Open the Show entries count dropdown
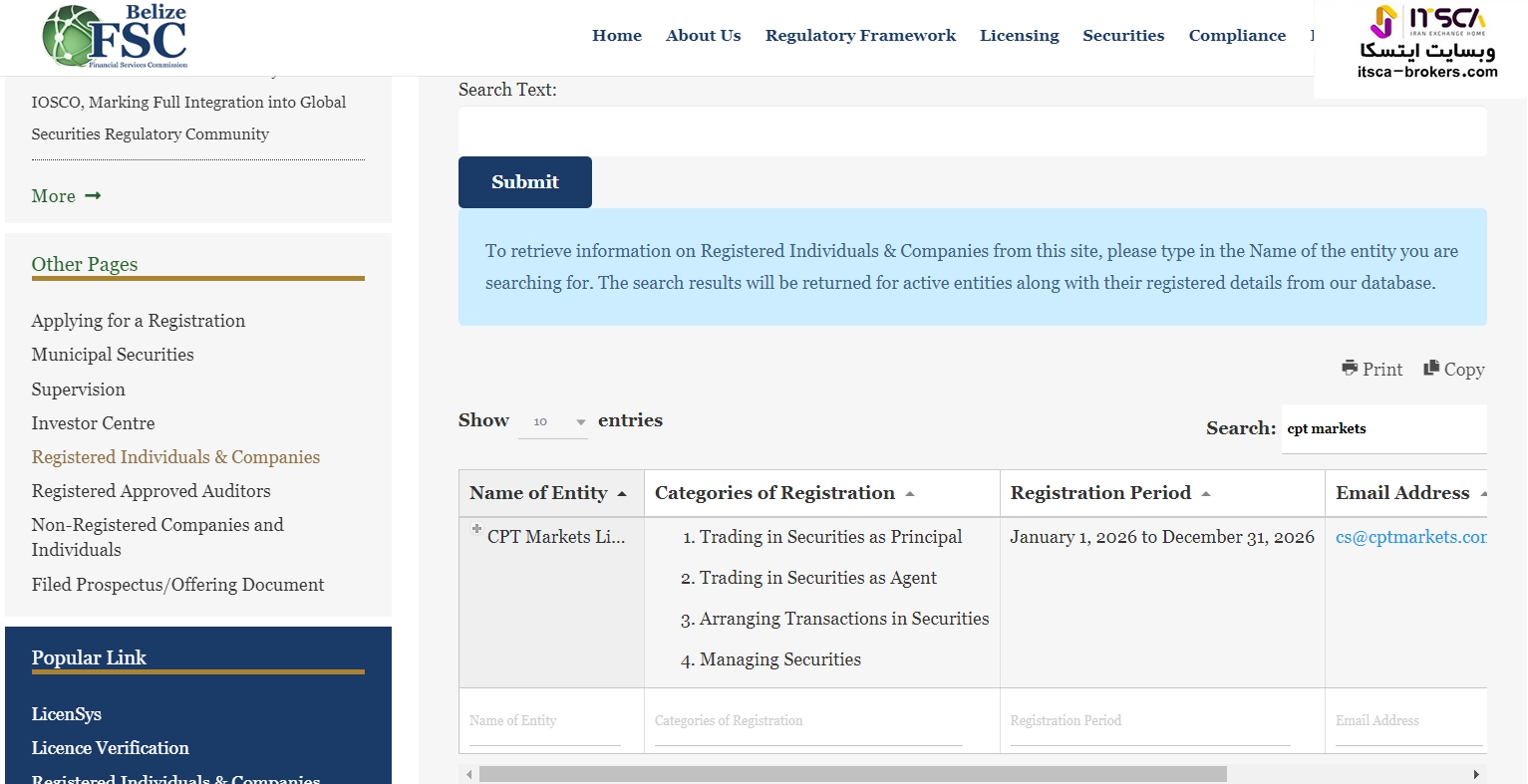This screenshot has height=784, width=1528. (554, 422)
